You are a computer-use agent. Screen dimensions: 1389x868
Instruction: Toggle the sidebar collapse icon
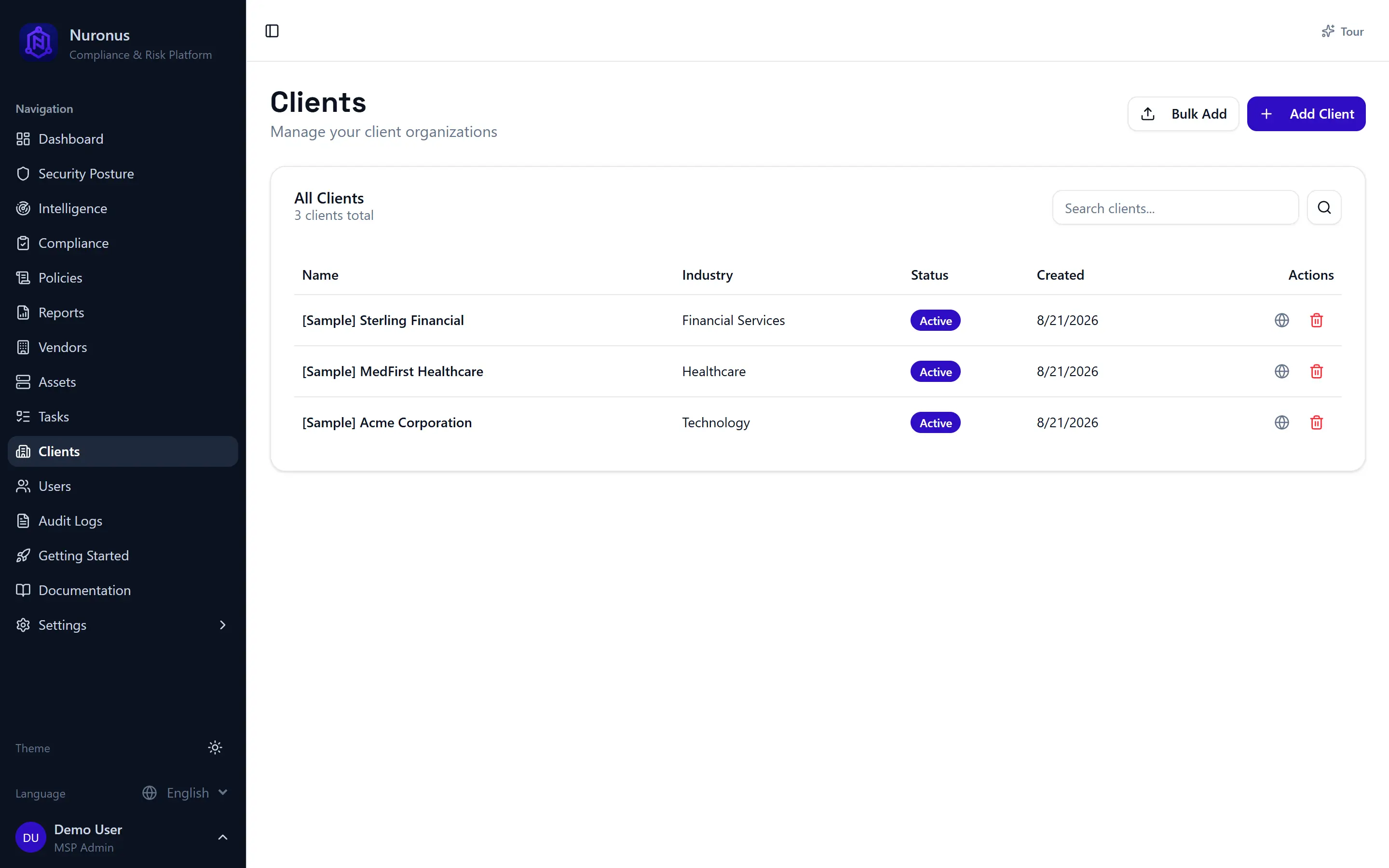(x=272, y=31)
